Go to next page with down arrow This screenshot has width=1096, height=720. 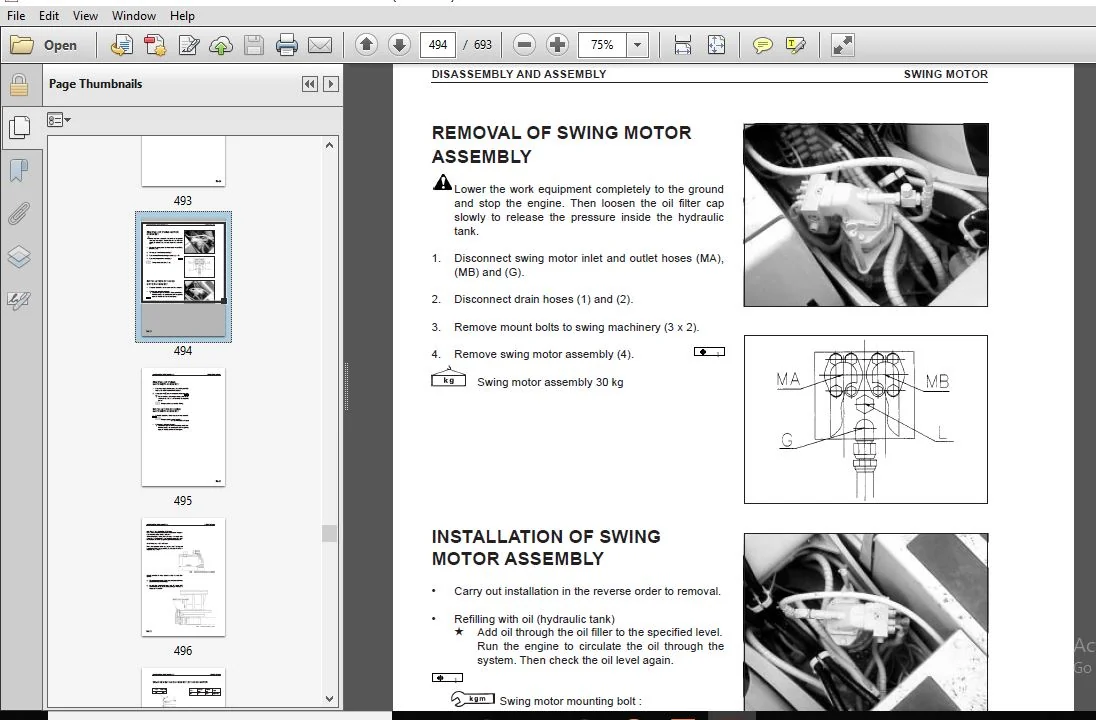coord(399,45)
